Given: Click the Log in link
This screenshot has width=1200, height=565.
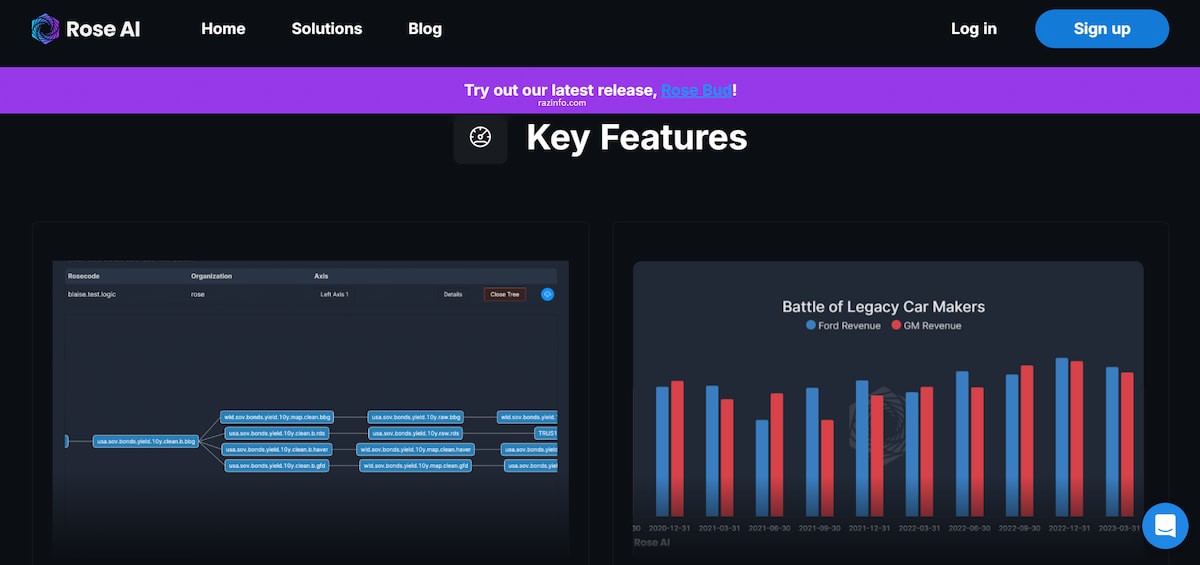Looking at the screenshot, I should (974, 29).
